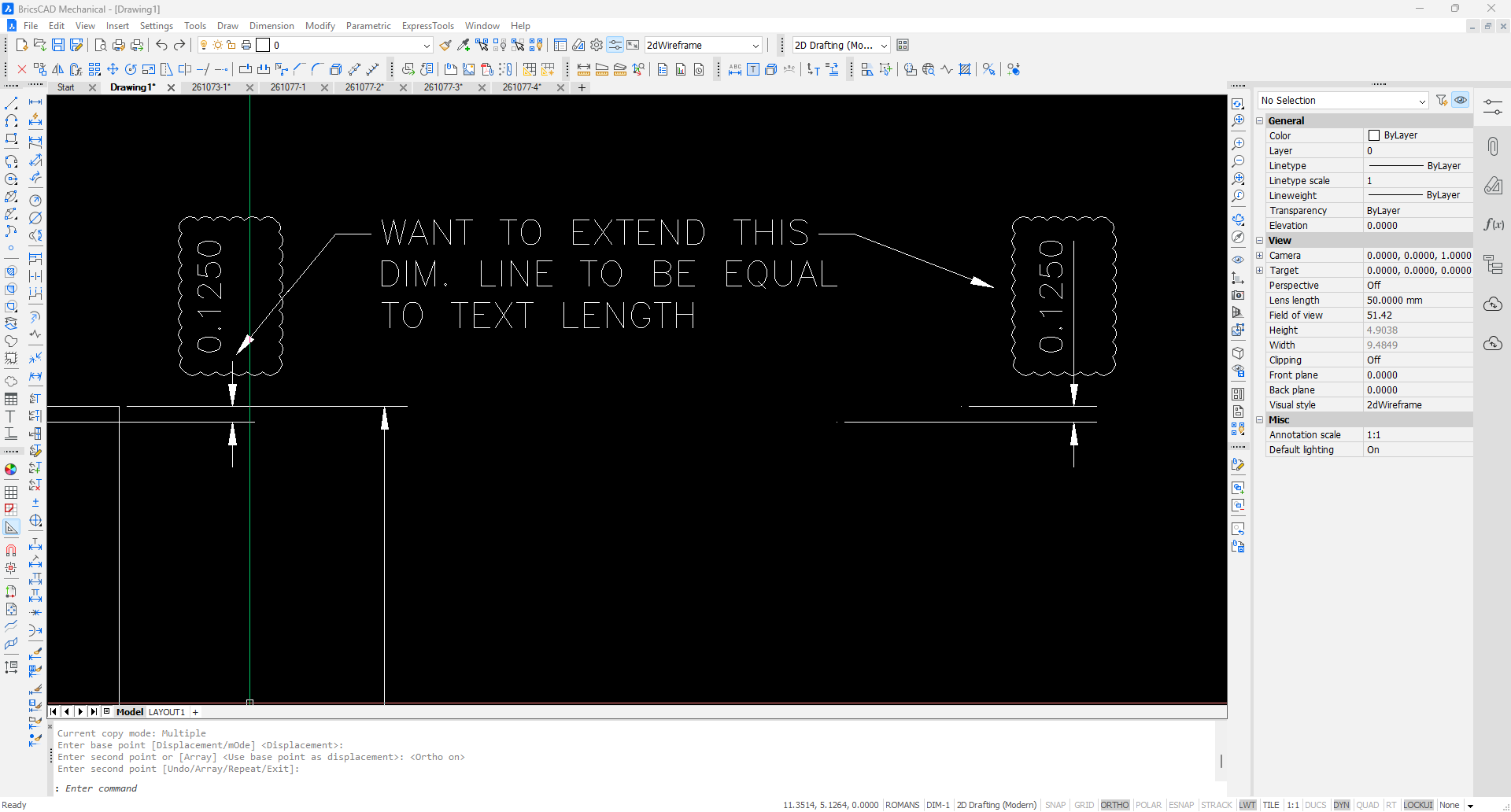The height and width of the screenshot is (812, 1511).
Task: Open a new drawing tab with the plus button
Action: 581,87
